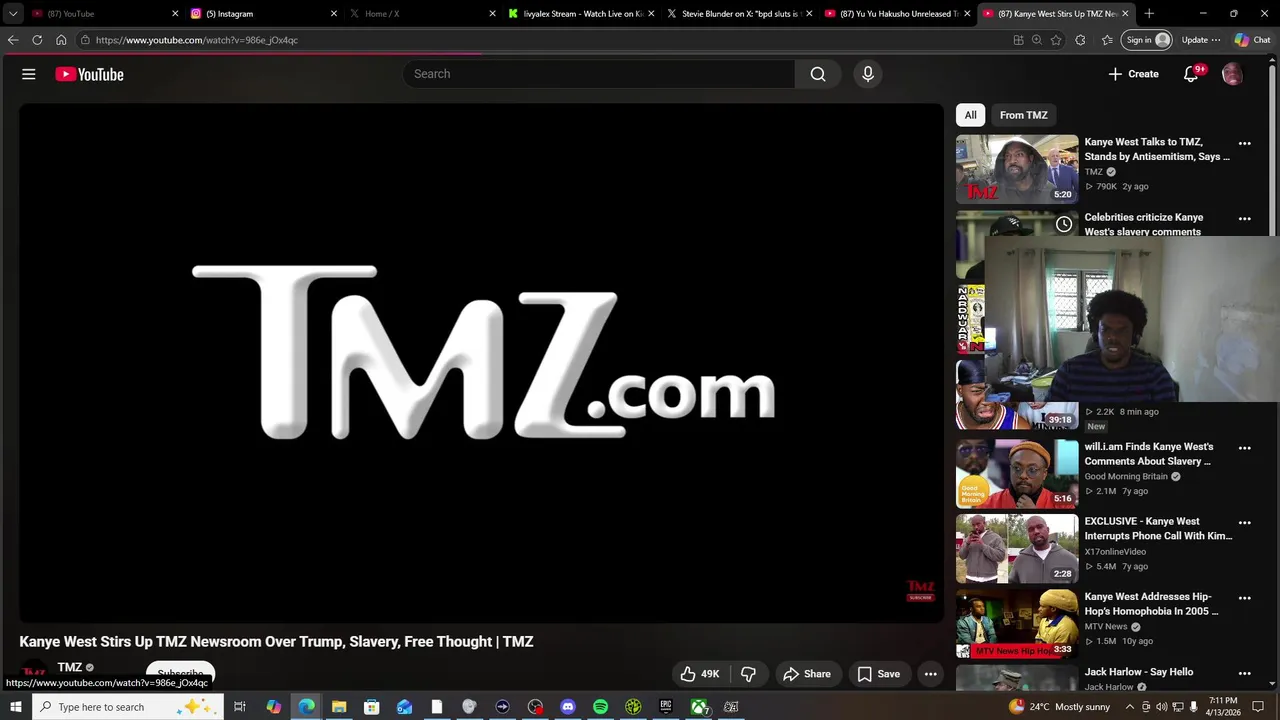Open the TMZ channel name below video

pos(70,667)
